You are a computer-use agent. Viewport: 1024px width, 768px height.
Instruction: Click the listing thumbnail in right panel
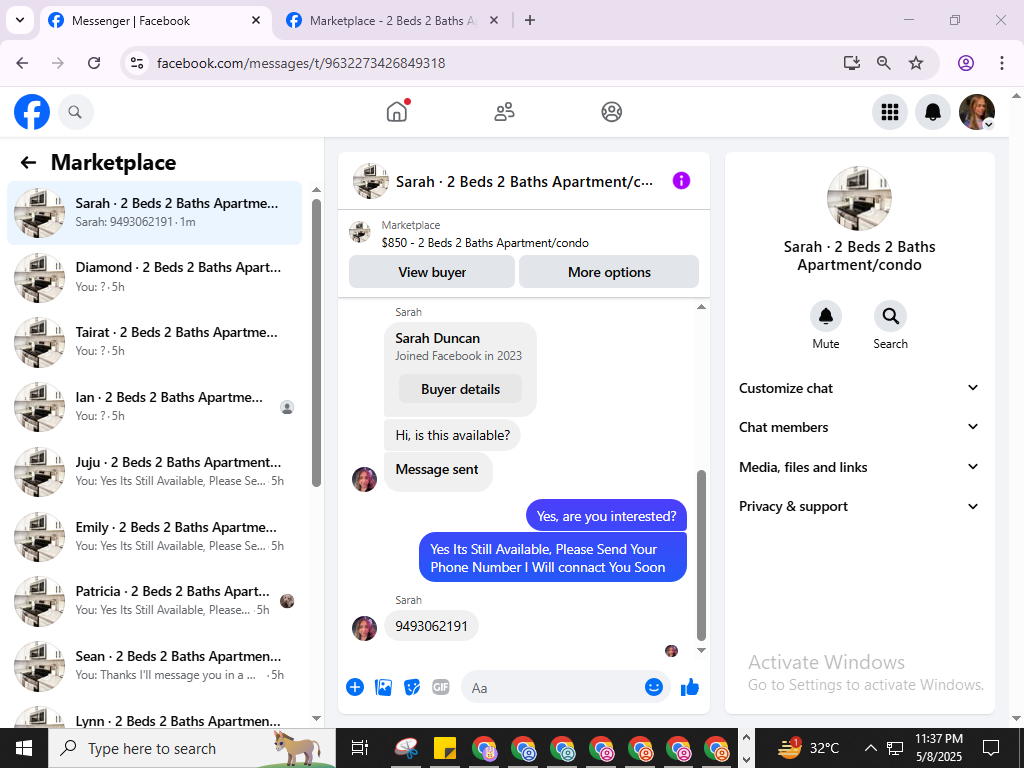(x=859, y=199)
